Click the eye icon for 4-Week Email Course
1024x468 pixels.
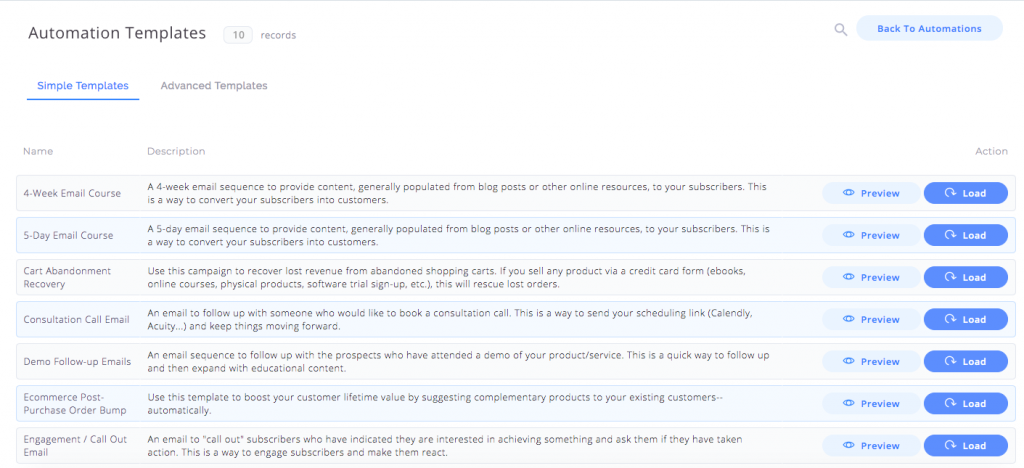848,193
